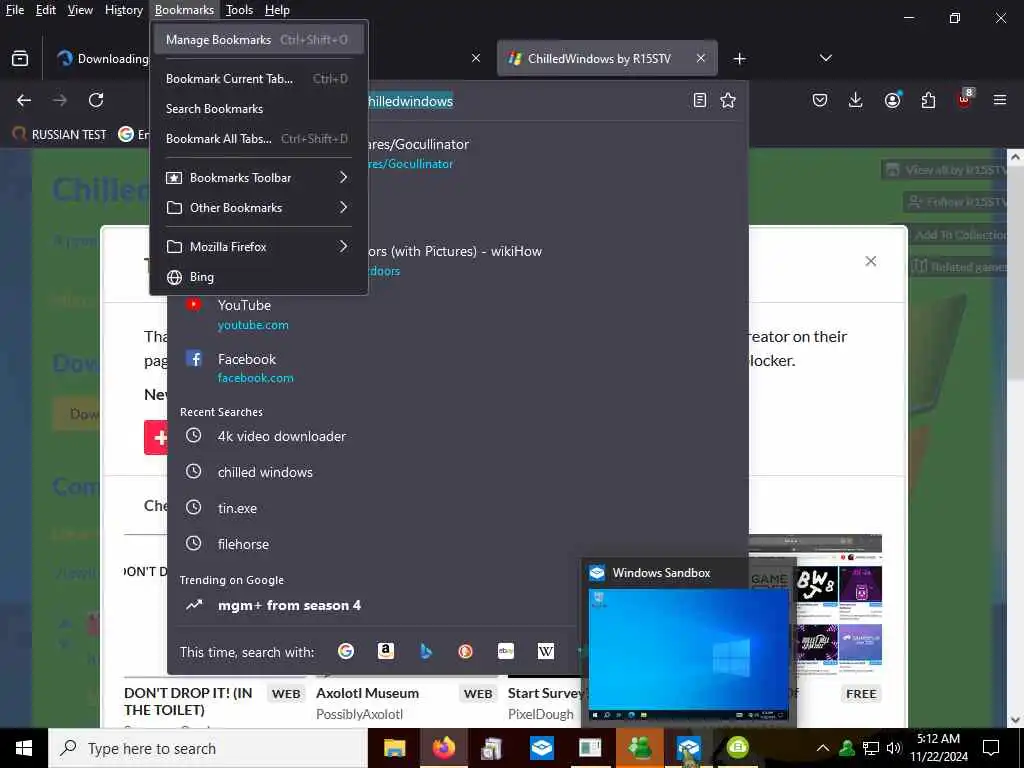
Task: Search this time with eBay icon
Action: click(x=505, y=651)
